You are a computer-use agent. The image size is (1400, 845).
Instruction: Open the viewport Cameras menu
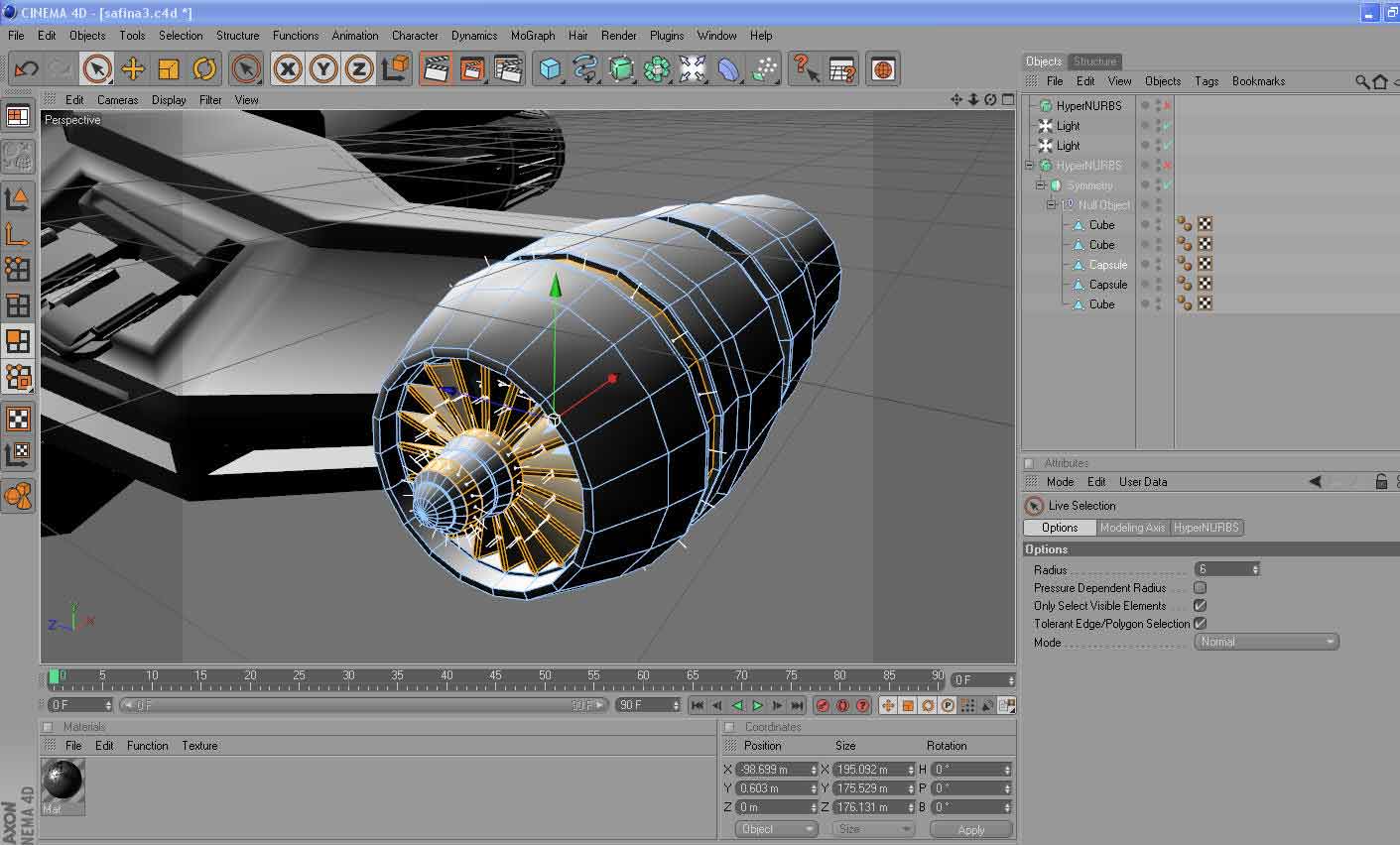117,99
